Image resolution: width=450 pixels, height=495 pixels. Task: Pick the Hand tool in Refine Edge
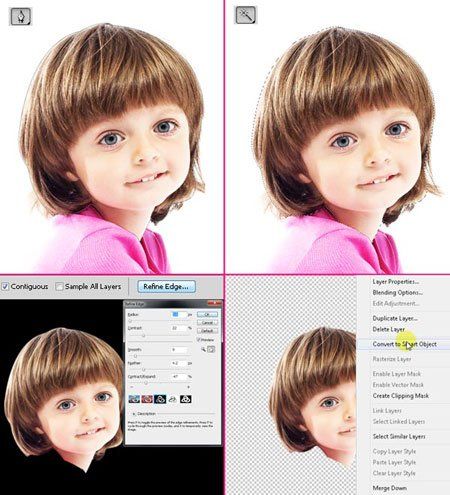pos(211,349)
